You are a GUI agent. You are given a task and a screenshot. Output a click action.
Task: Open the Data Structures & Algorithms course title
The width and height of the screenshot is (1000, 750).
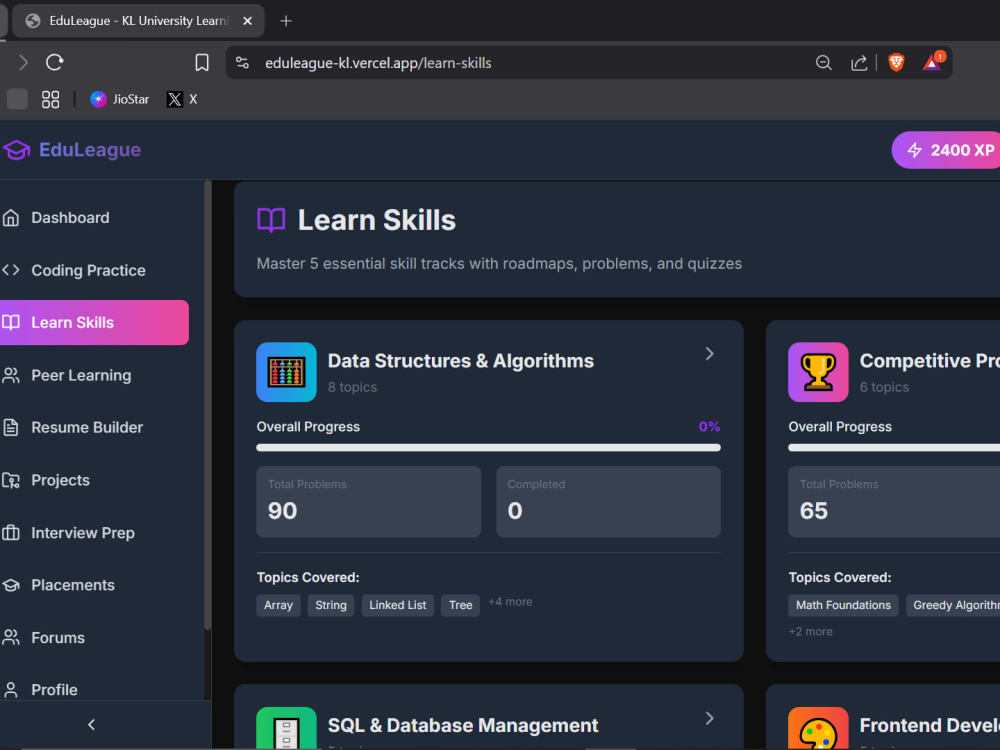pos(460,361)
